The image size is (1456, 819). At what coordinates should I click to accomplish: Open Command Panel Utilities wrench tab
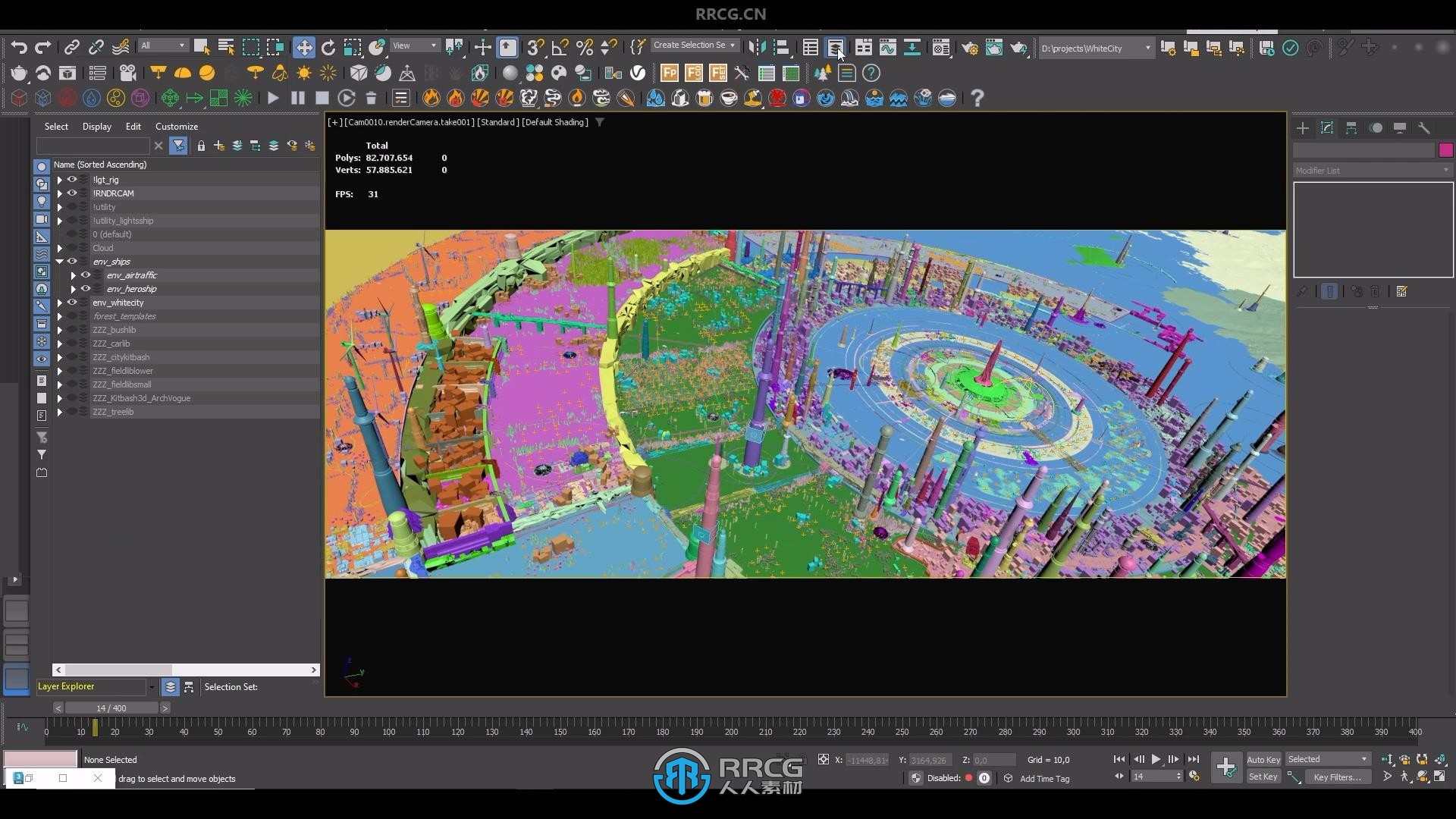click(x=1424, y=127)
